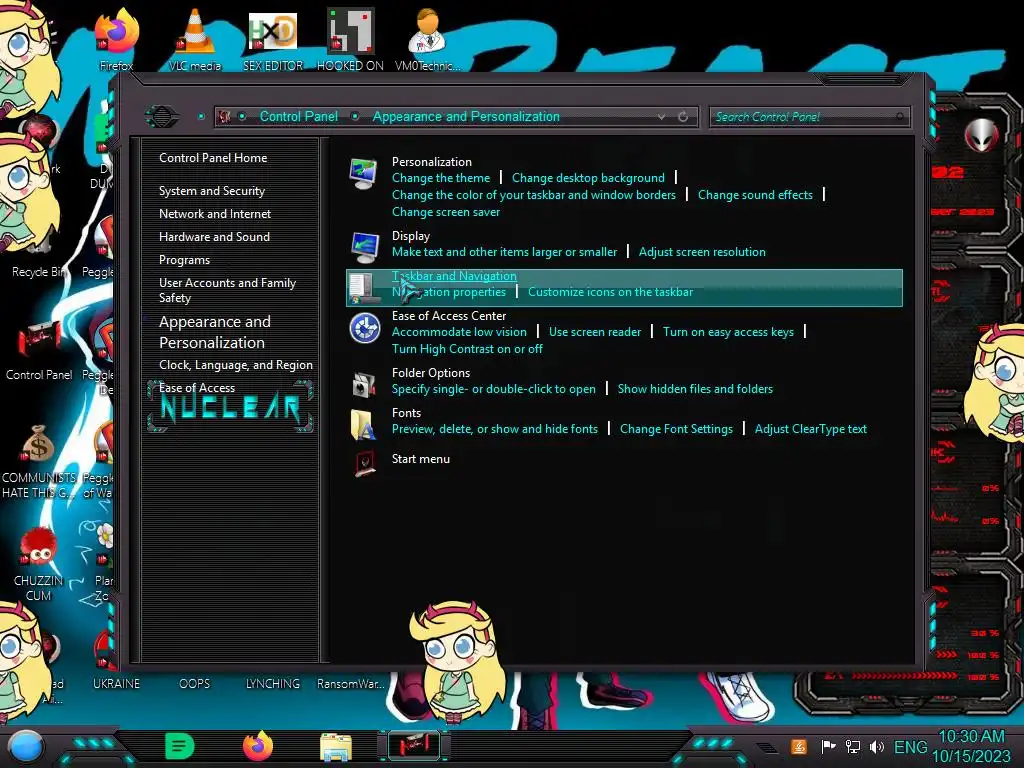
Task: Select the money bag desktop shortcut
Action: [39, 460]
